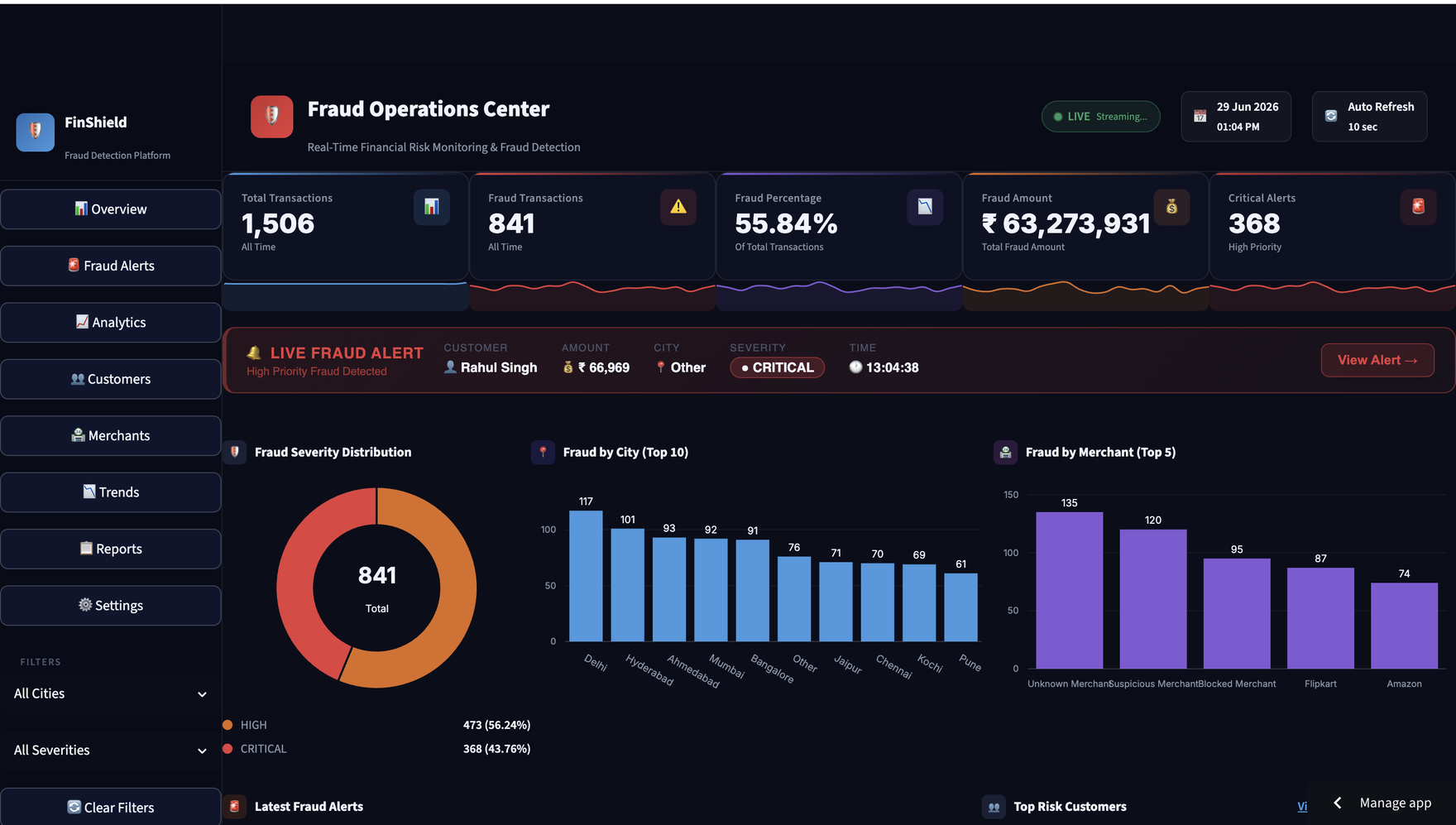Click the clock icon beside 13:04:38
The height and width of the screenshot is (825, 1456).
tap(855, 367)
